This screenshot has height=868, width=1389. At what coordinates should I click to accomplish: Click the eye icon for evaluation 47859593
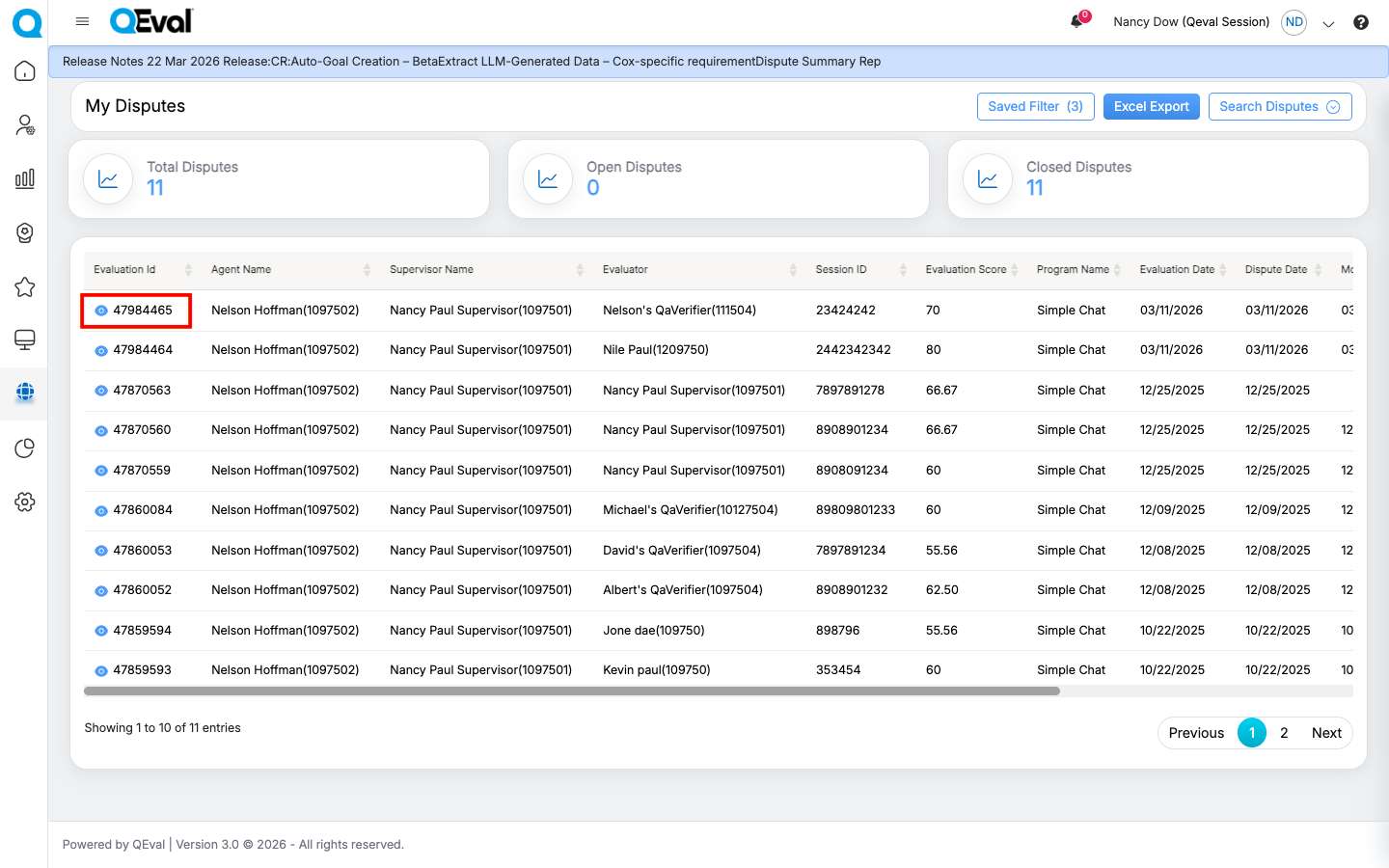101,670
